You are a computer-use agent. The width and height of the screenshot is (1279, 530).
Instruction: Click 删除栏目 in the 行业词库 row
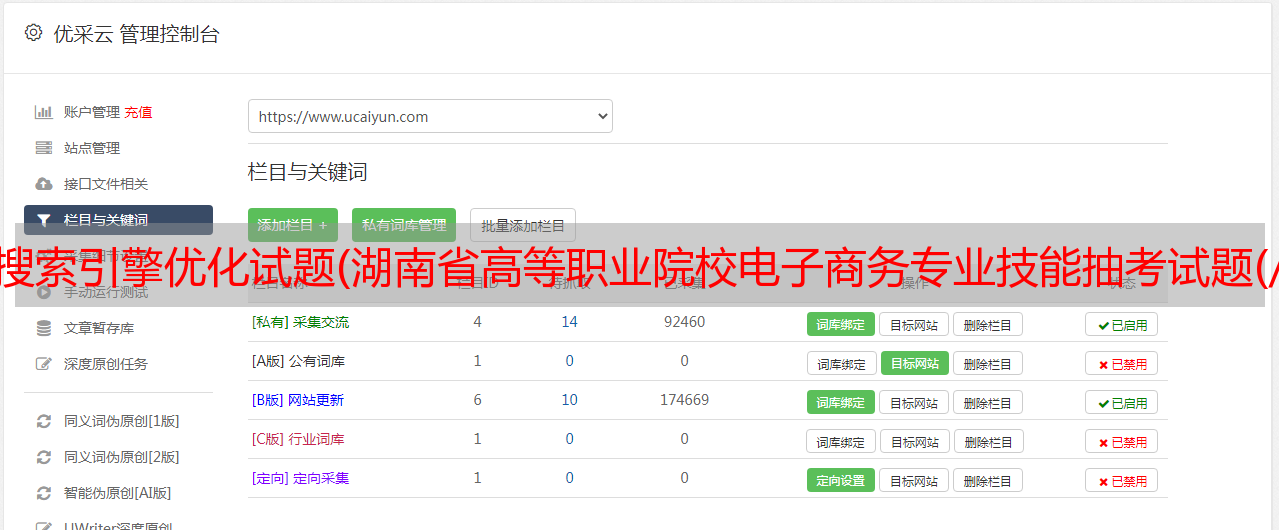click(988, 441)
